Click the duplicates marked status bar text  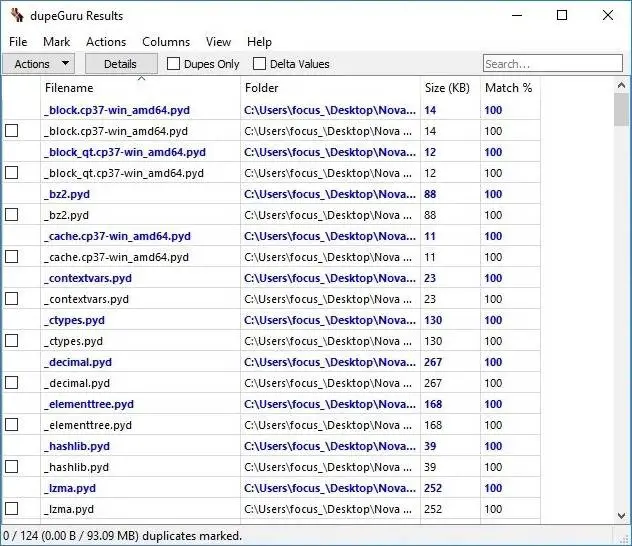coord(123,536)
